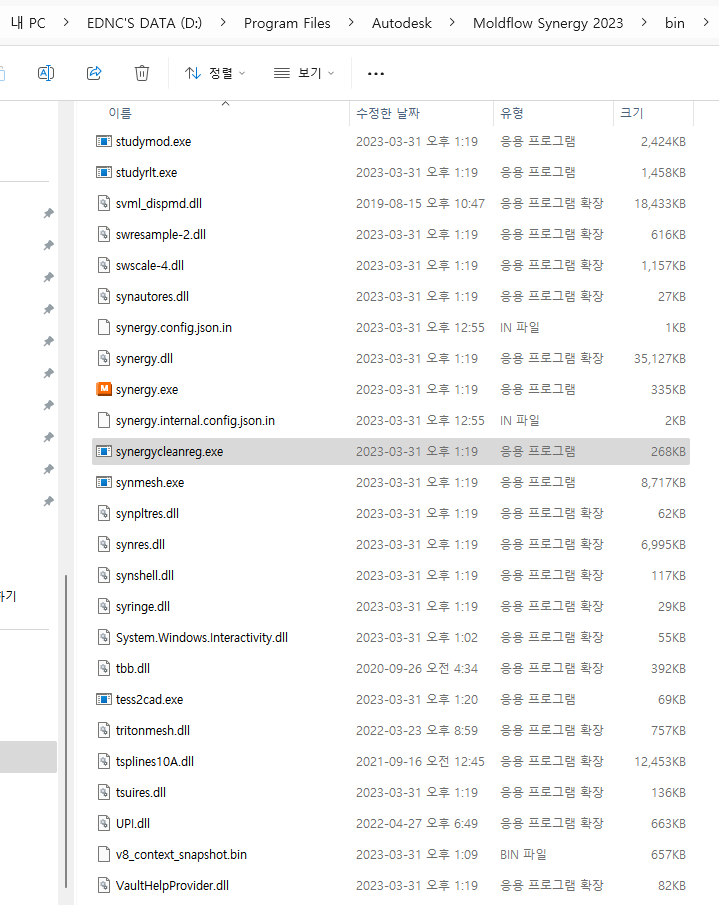719x921 pixels.
Task: Click the Share toolbar icon
Action: click(x=94, y=73)
